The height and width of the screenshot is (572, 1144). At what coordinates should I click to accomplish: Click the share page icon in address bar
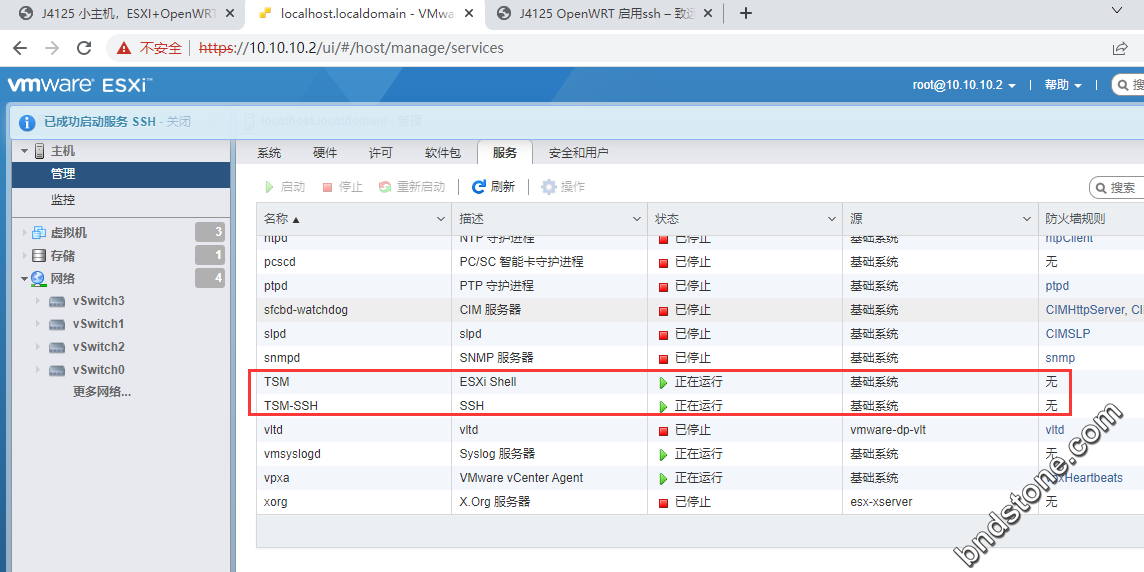coord(1120,48)
